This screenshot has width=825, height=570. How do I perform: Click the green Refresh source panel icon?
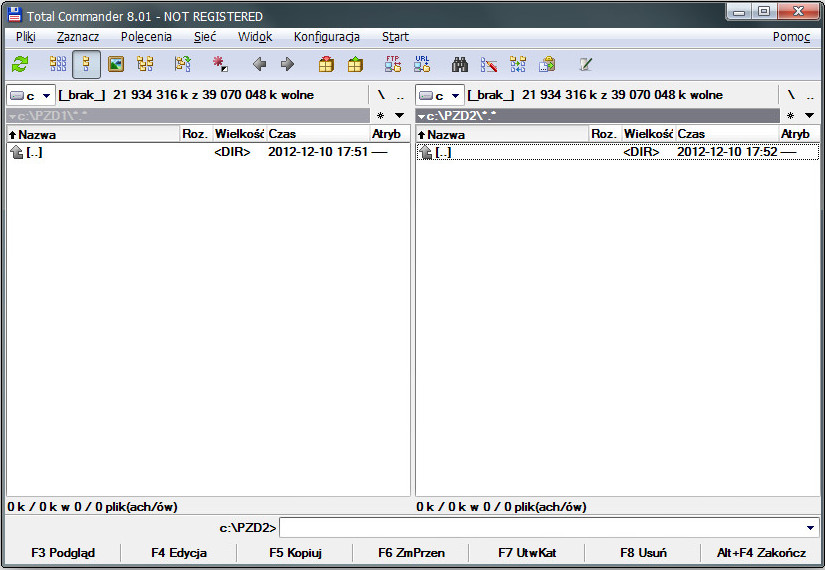click(20, 64)
